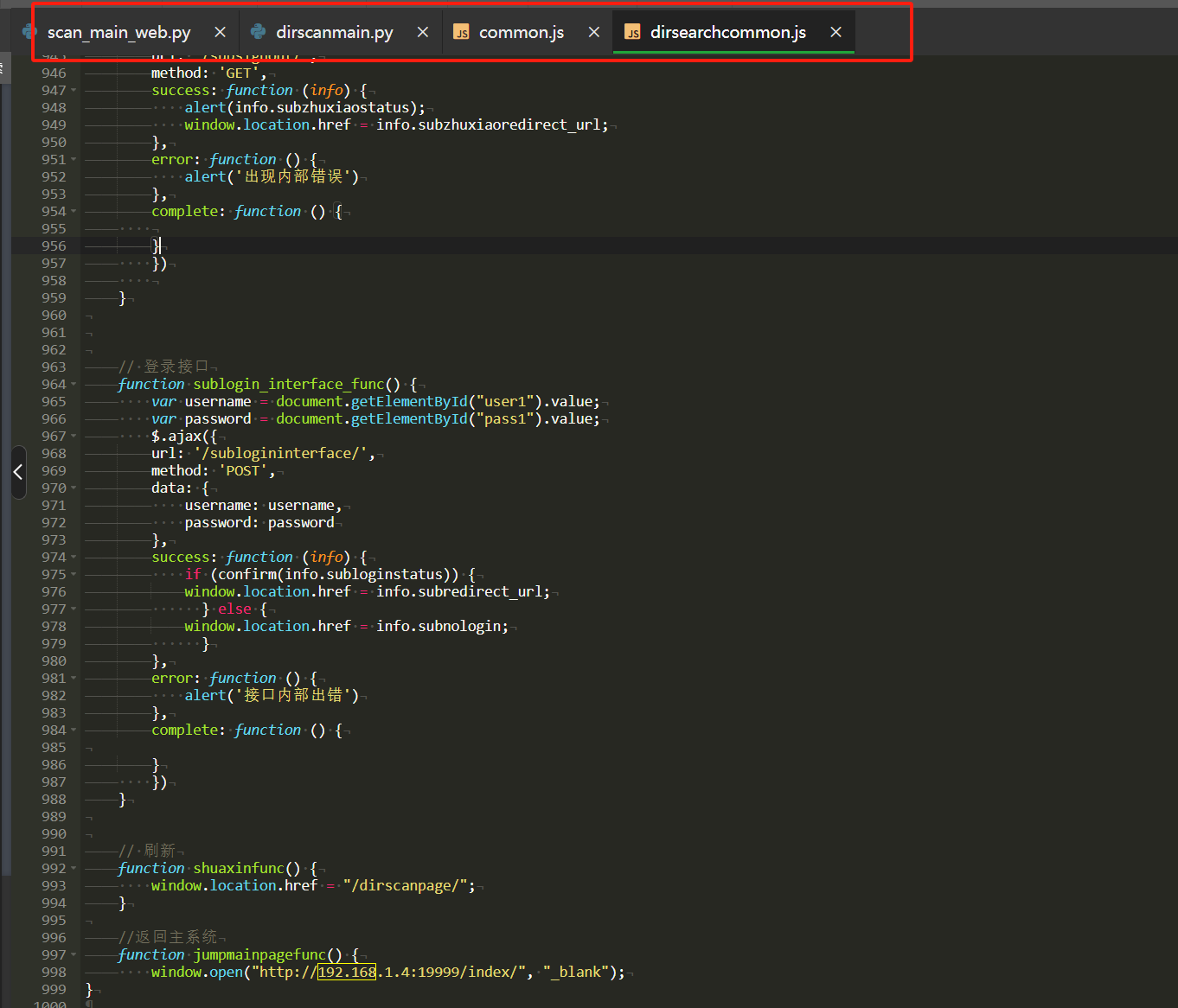Click the '//返回主系统' comment

coord(168,937)
